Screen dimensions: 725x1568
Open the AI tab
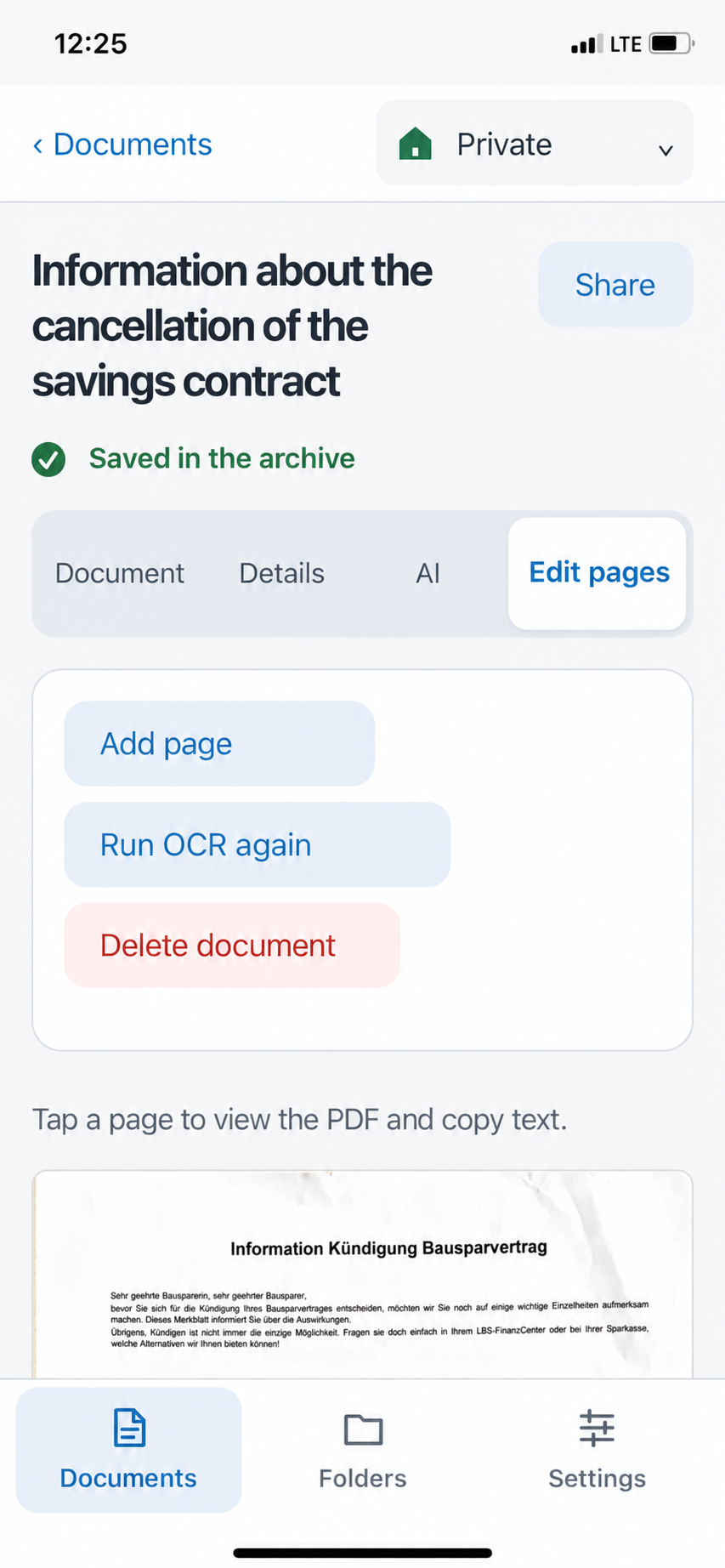[x=428, y=573]
